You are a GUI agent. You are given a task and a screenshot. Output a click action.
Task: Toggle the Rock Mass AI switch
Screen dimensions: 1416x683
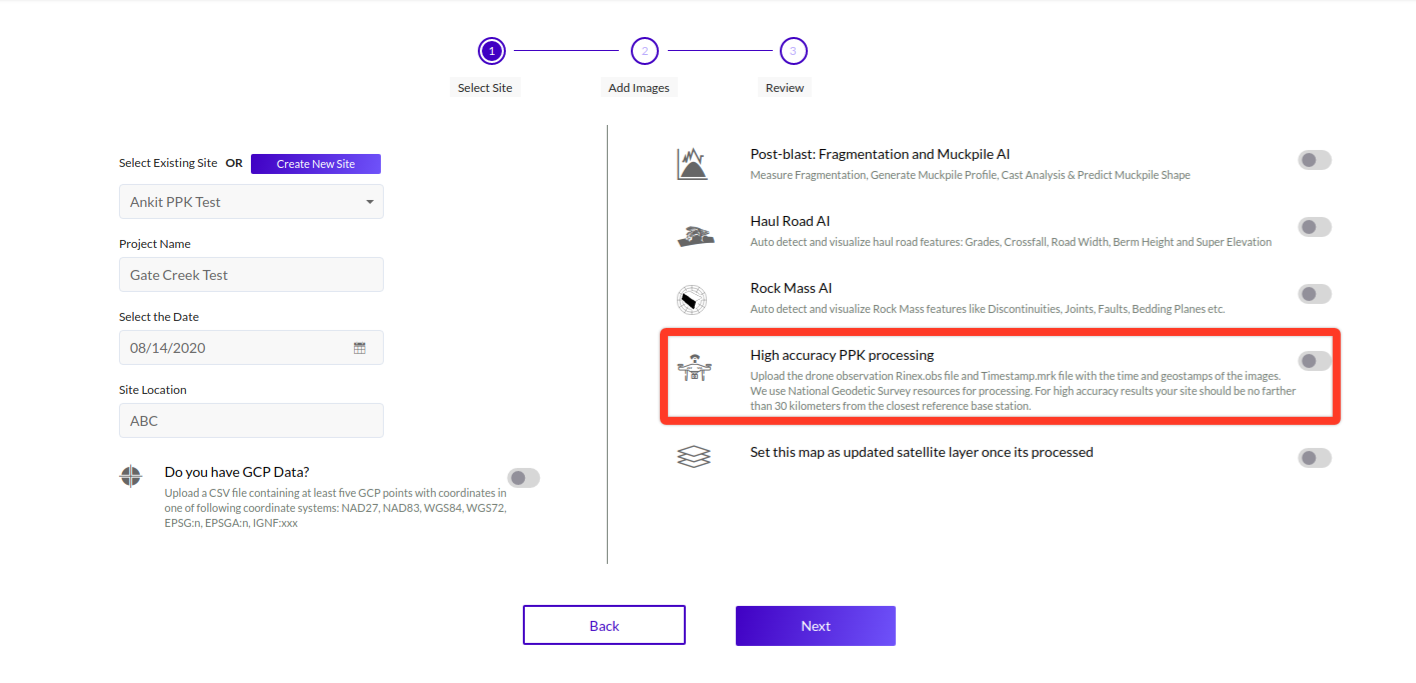coord(1314,294)
